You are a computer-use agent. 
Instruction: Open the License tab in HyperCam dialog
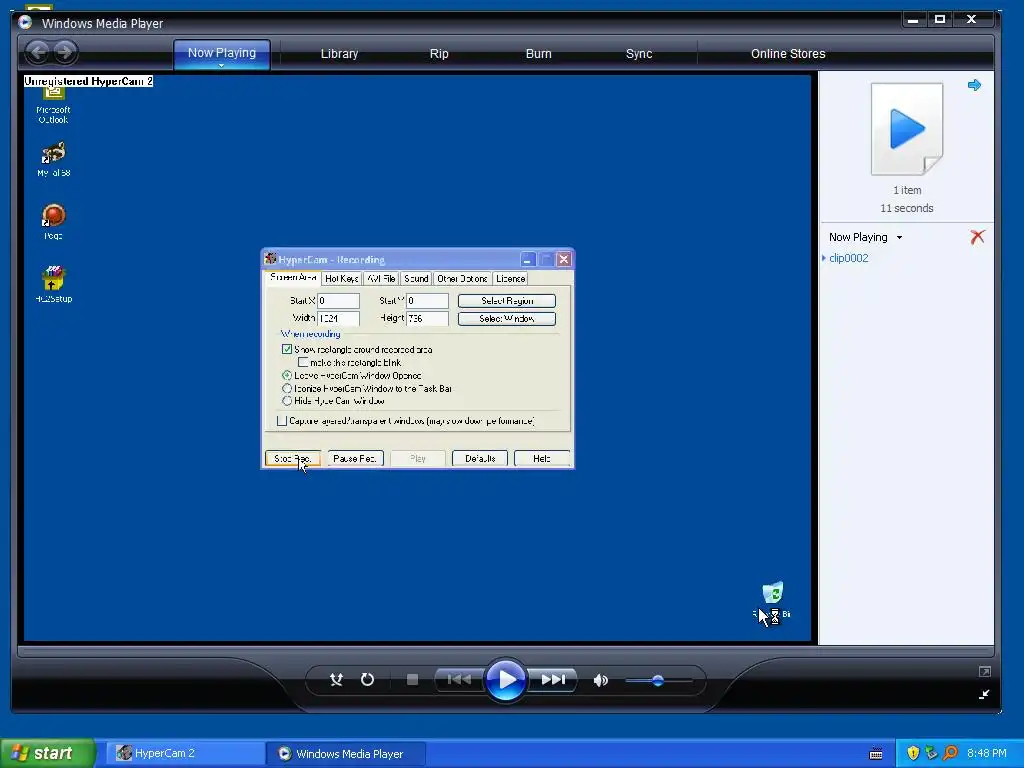[510, 278]
